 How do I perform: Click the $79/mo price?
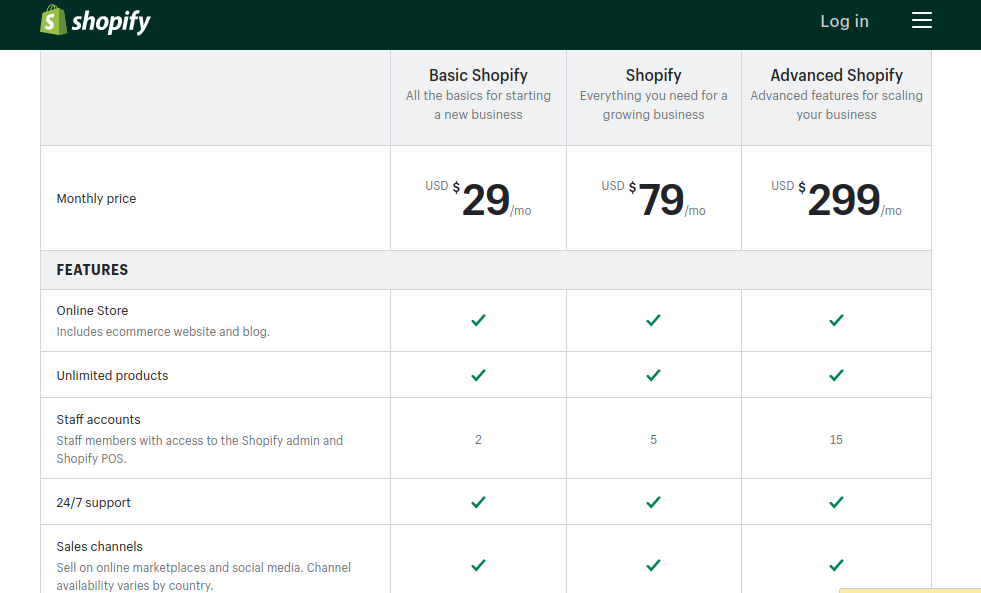tap(653, 200)
